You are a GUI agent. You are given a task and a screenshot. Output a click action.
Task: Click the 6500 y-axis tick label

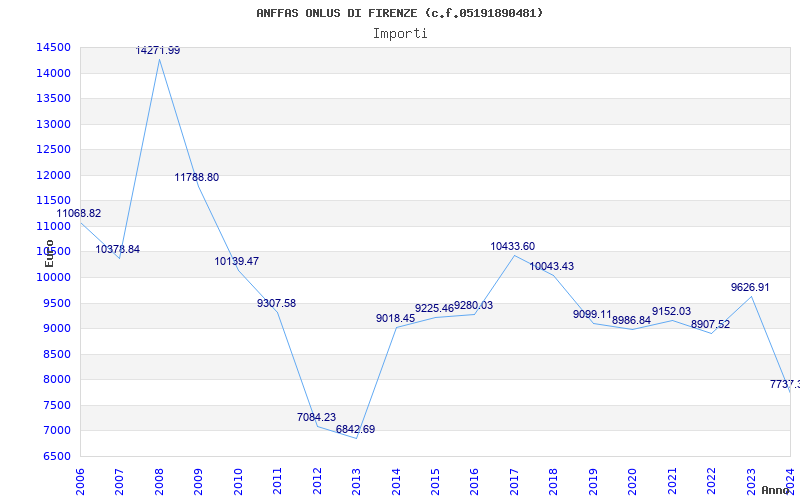pos(56,456)
